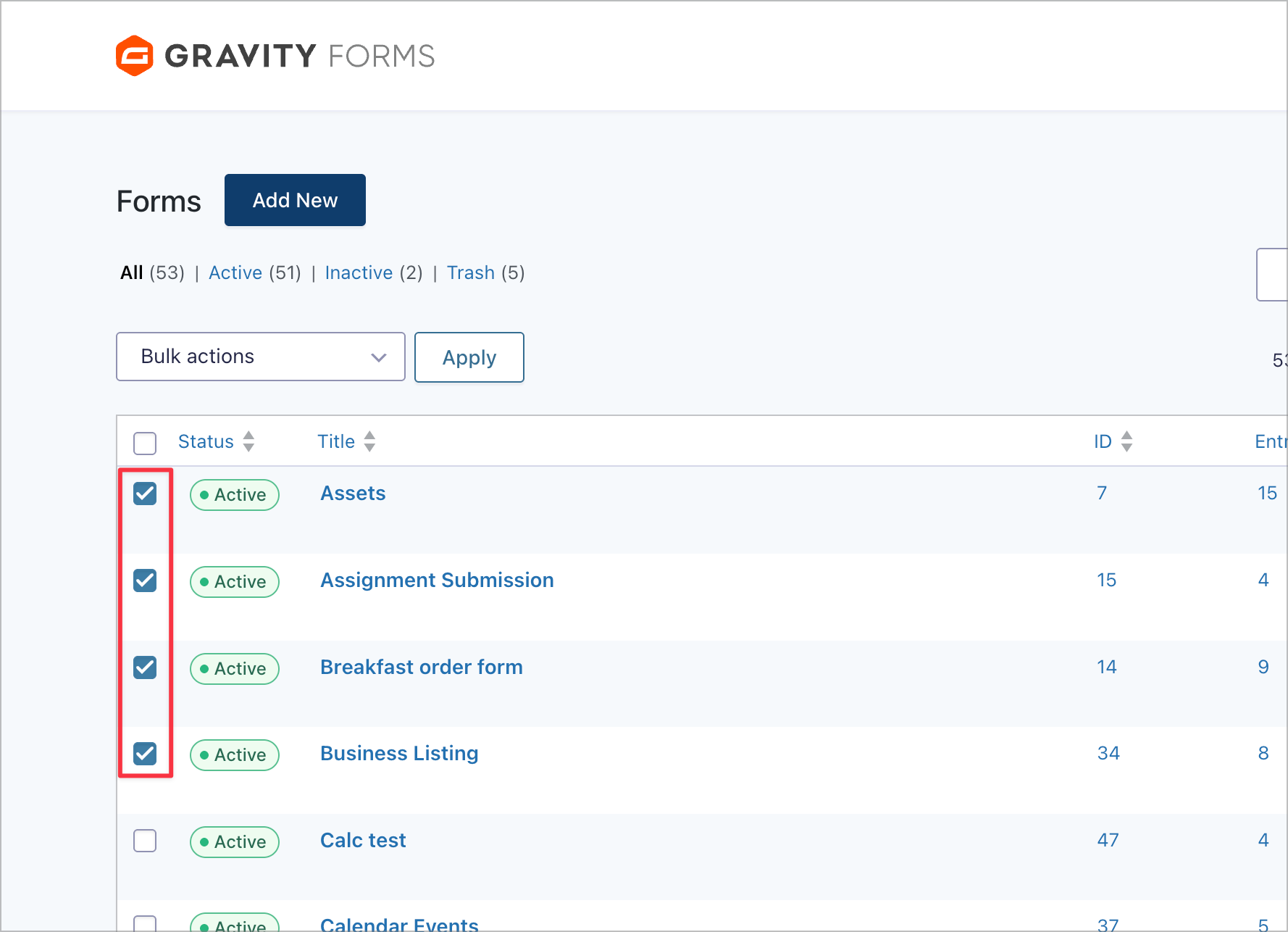Open the Business Listing form

[x=398, y=753]
